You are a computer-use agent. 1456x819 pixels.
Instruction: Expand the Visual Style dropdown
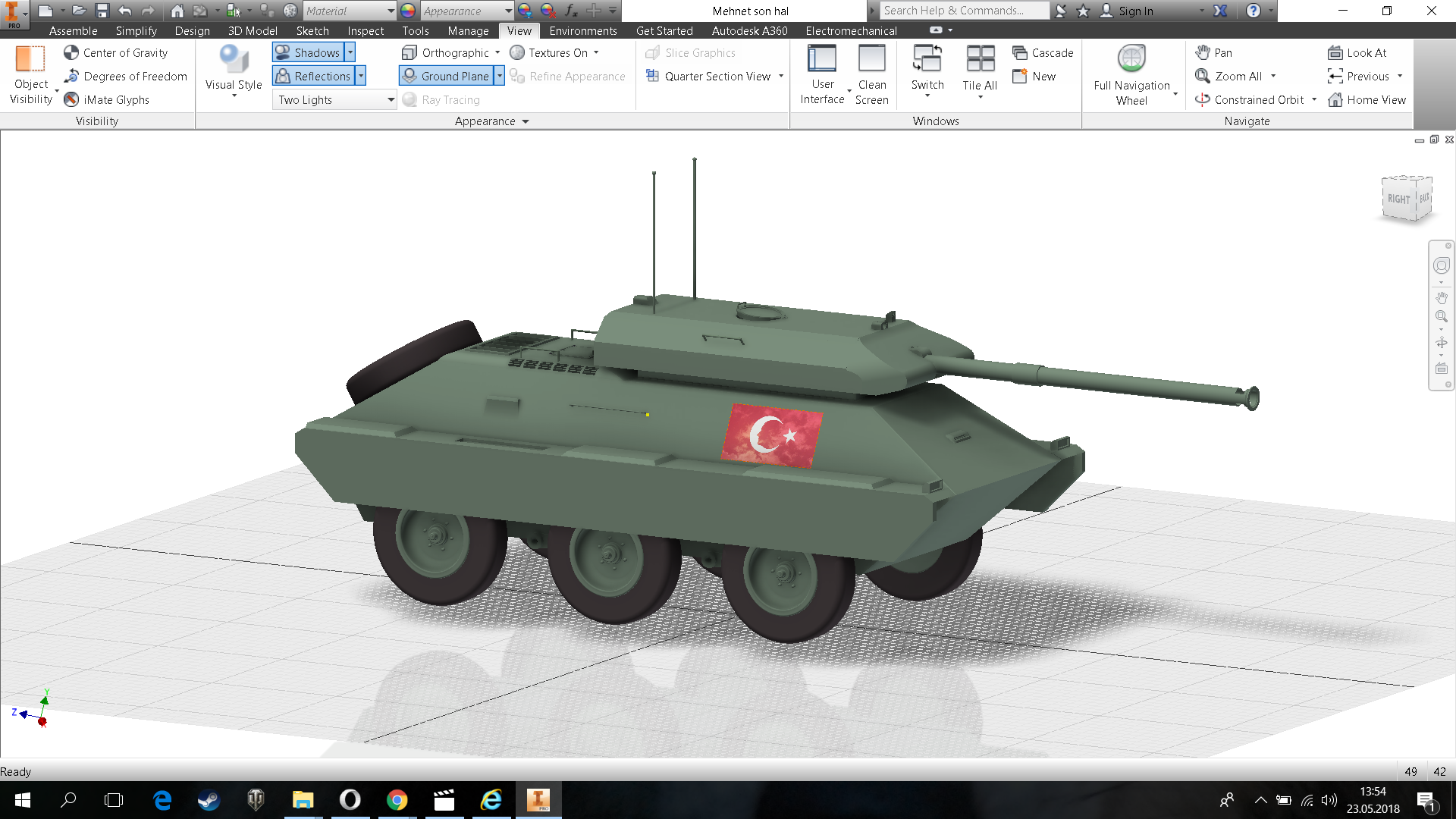(x=234, y=94)
